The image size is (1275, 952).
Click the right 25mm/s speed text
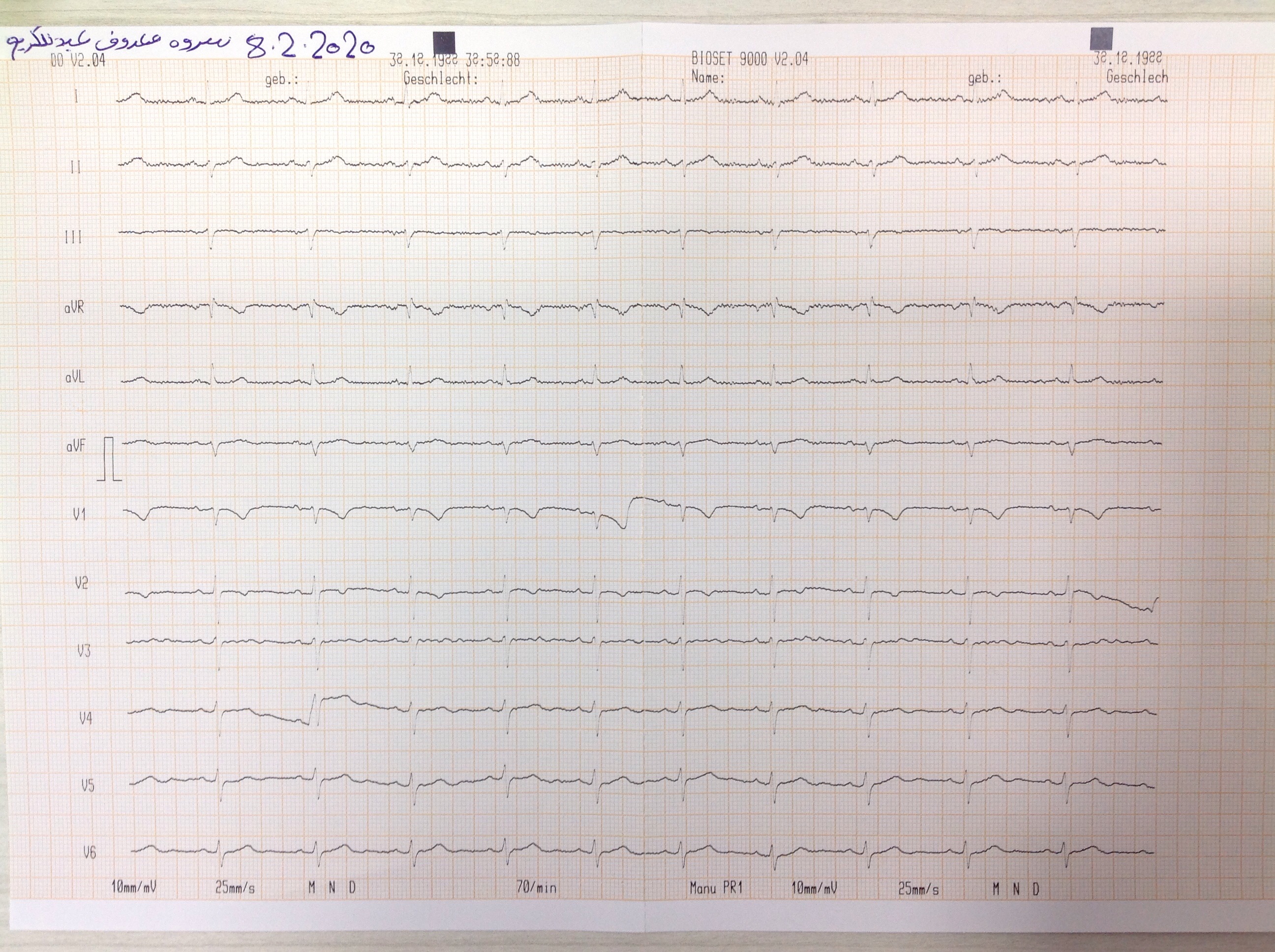point(918,889)
